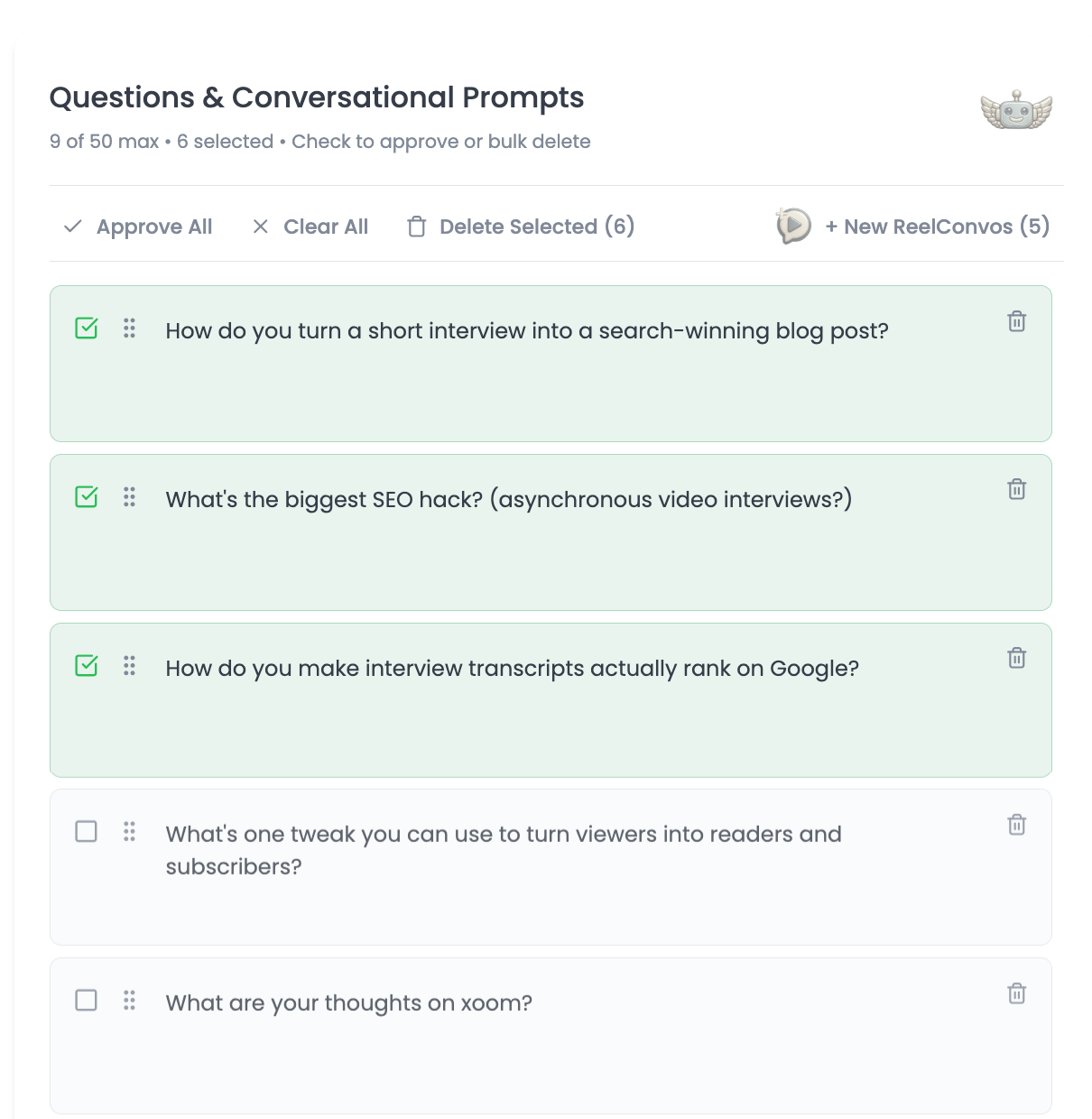Viewport: 1092px width, 1119px height.
Task: Check the thoughts on xoom question
Action: point(87,1000)
